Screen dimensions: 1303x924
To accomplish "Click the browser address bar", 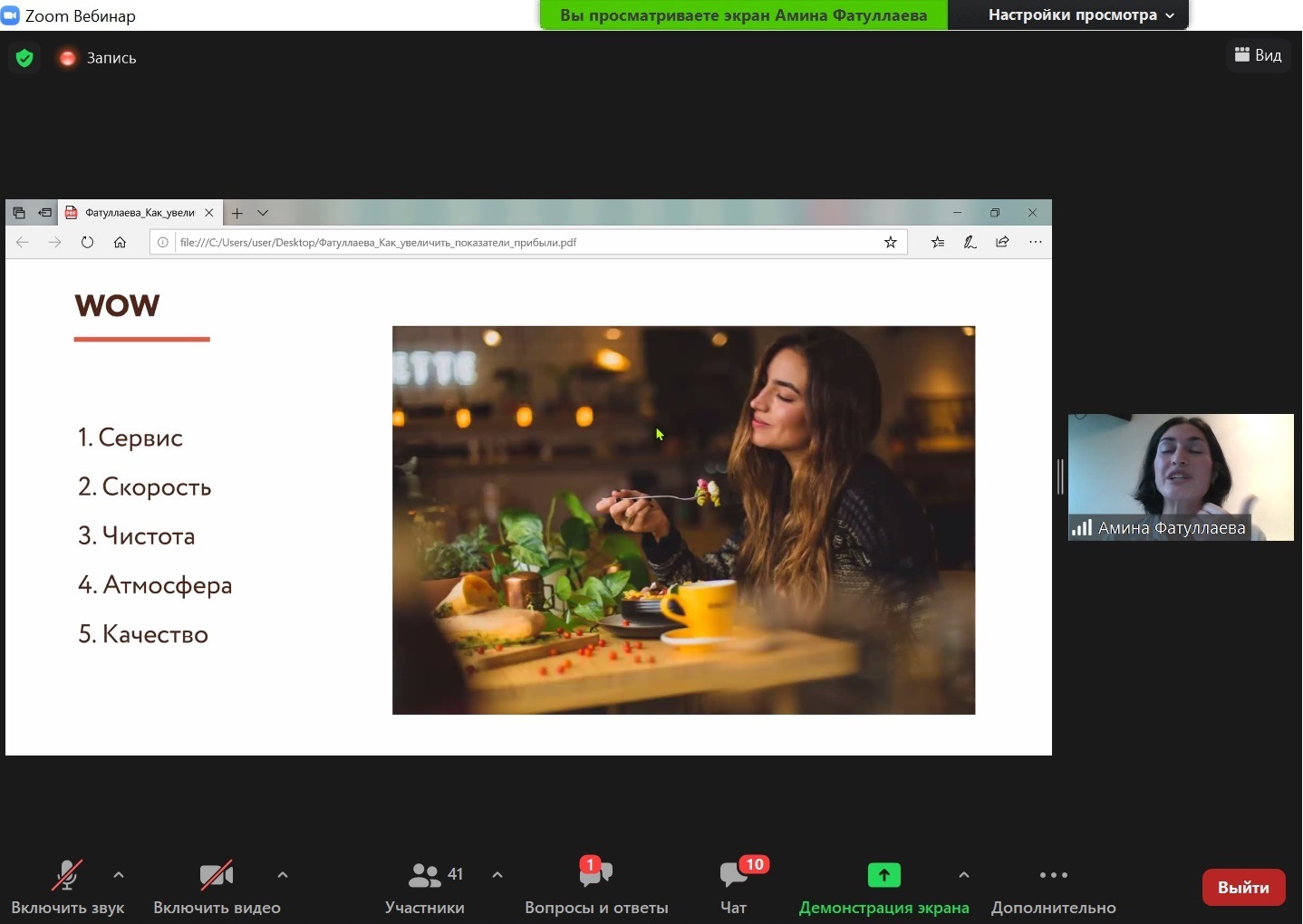I will (x=526, y=242).
